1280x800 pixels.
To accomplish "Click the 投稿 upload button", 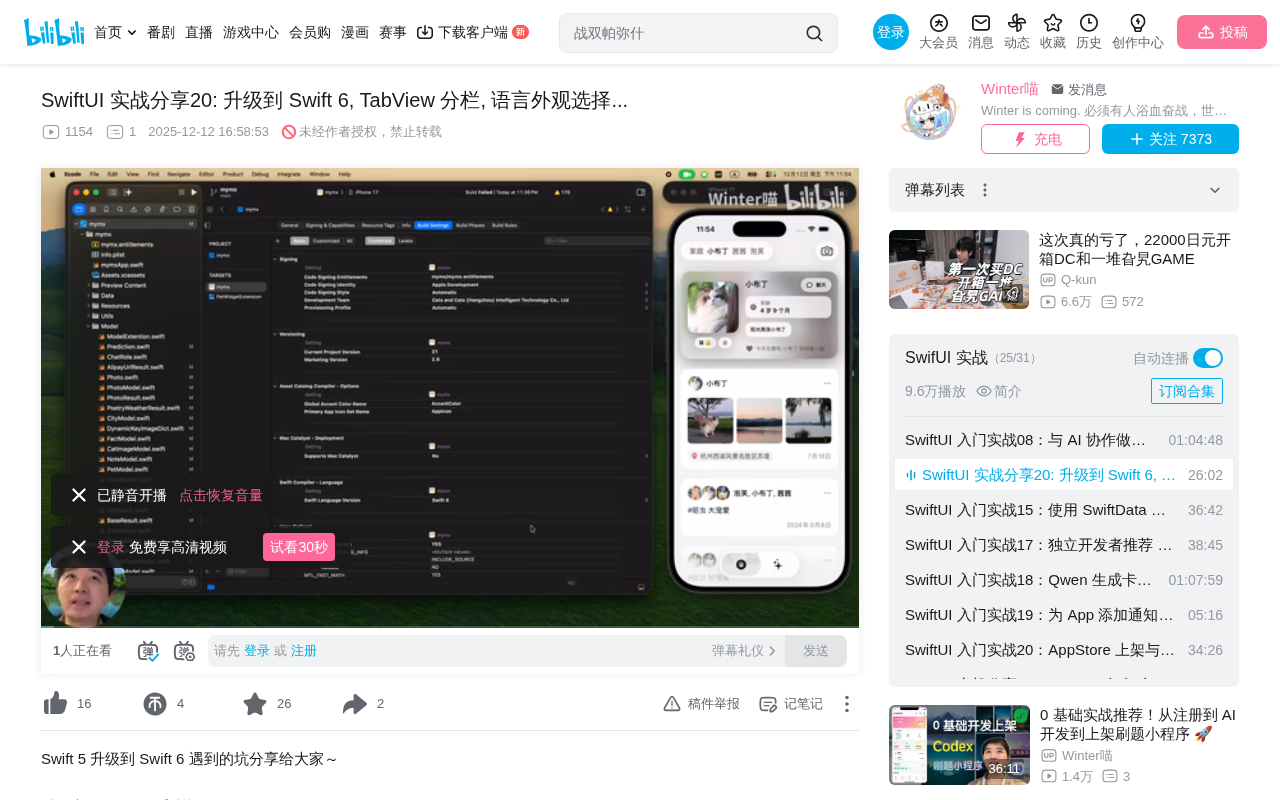I will (x=1222, y=32).
